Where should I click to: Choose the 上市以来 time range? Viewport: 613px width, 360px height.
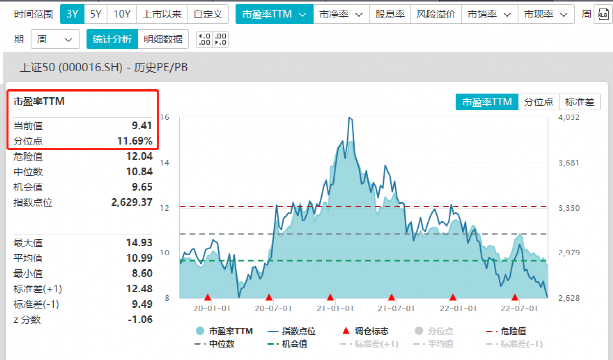click(162, 14)
